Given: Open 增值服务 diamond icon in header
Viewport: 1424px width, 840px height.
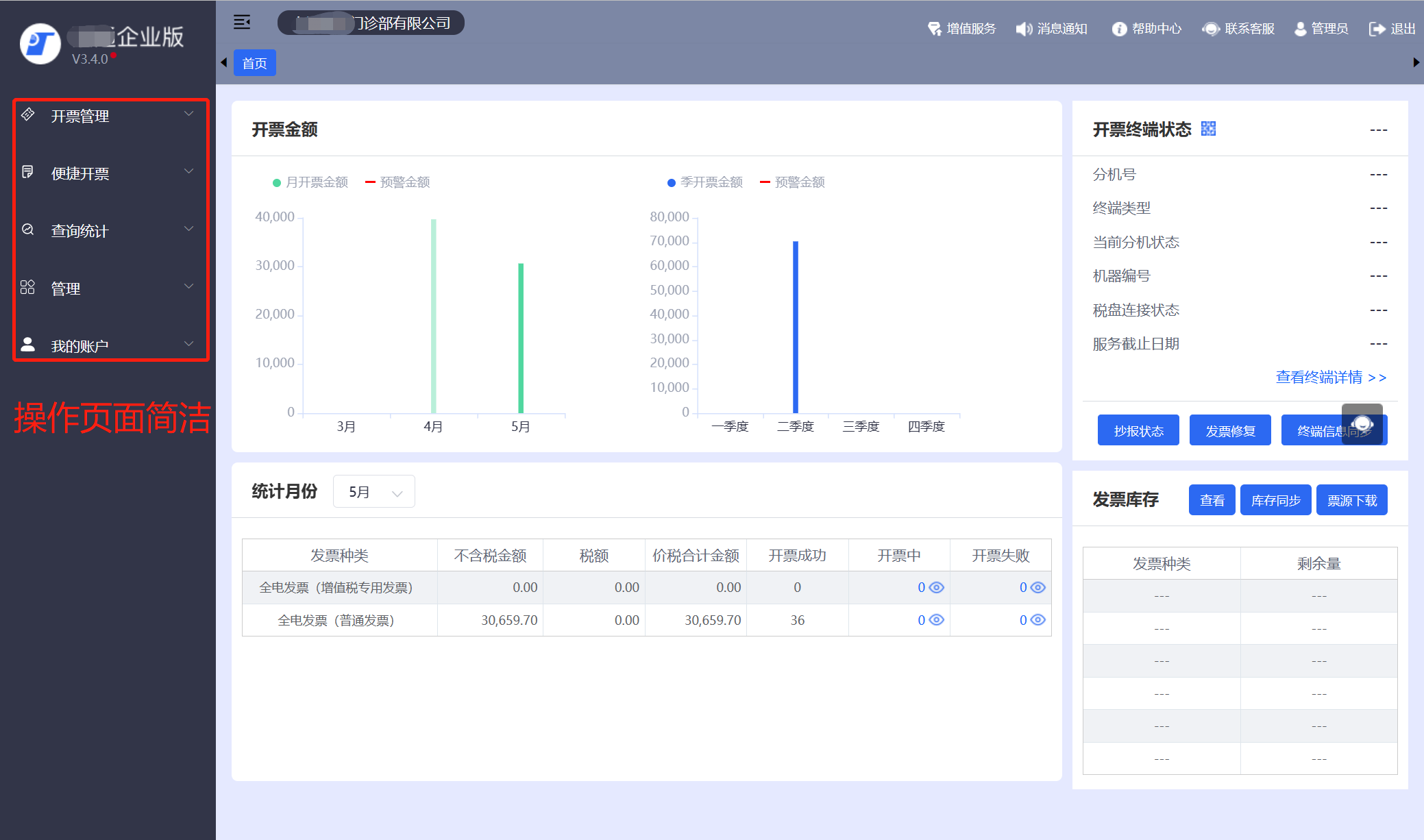Looking at the screenshot, I should click(934, 29).
